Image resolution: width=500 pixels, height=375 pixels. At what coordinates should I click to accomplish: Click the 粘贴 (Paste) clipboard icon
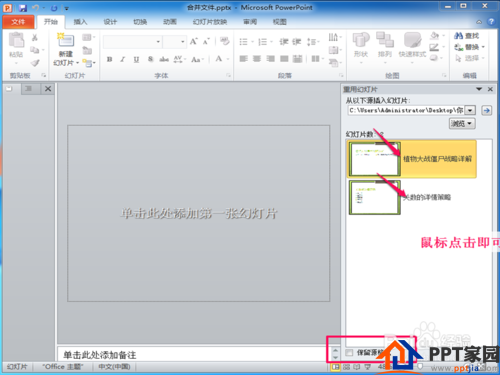(16, 41)
